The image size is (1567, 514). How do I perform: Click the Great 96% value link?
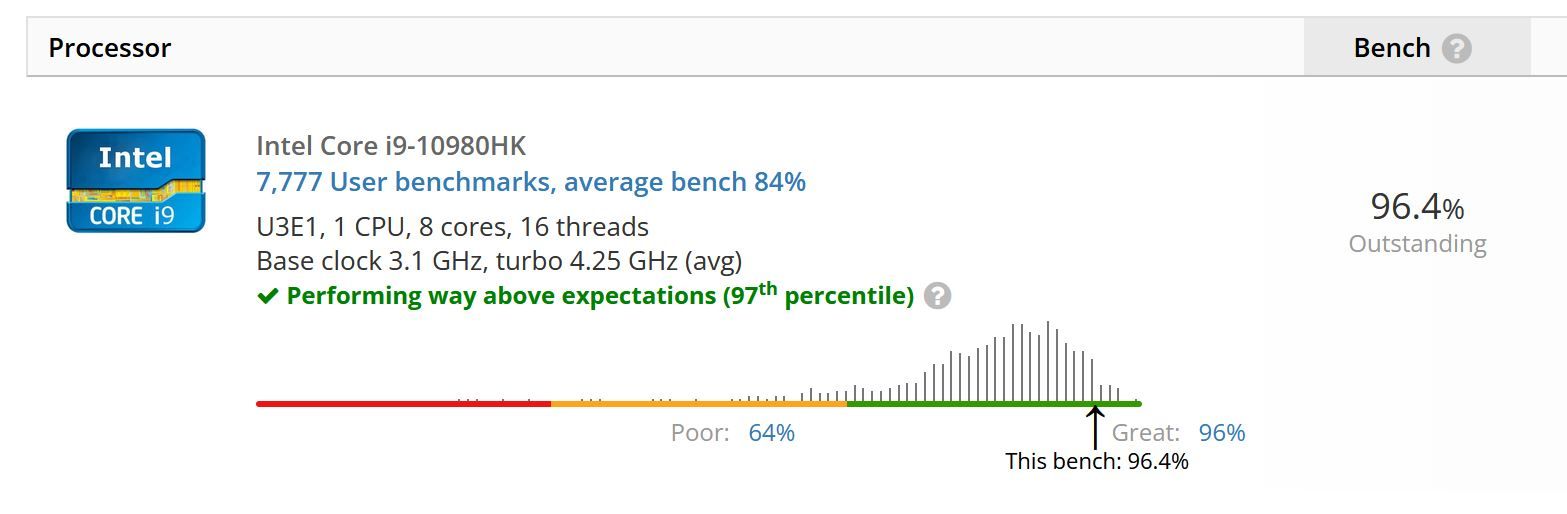pos(1222,433)
